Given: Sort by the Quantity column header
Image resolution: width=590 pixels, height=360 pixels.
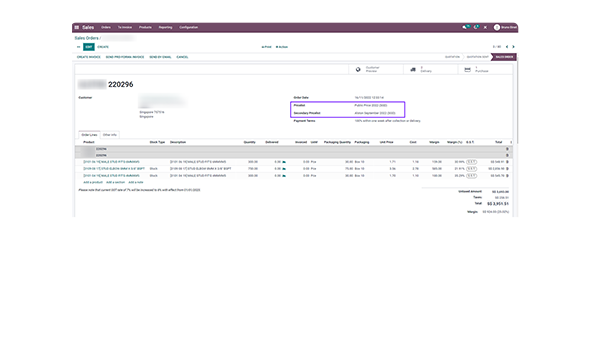Looking at the screenshot, I should pos(250,142).
